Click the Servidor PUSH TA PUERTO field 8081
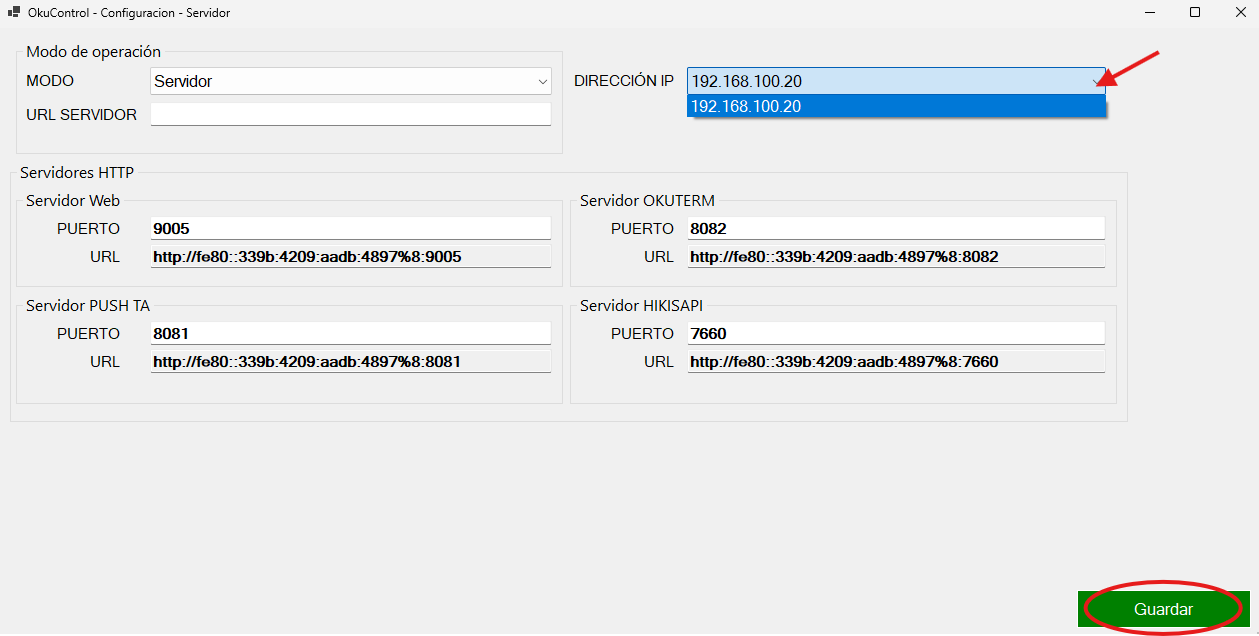The width and height of the screenshot is (1259, 636). click(x=350, y=333)
